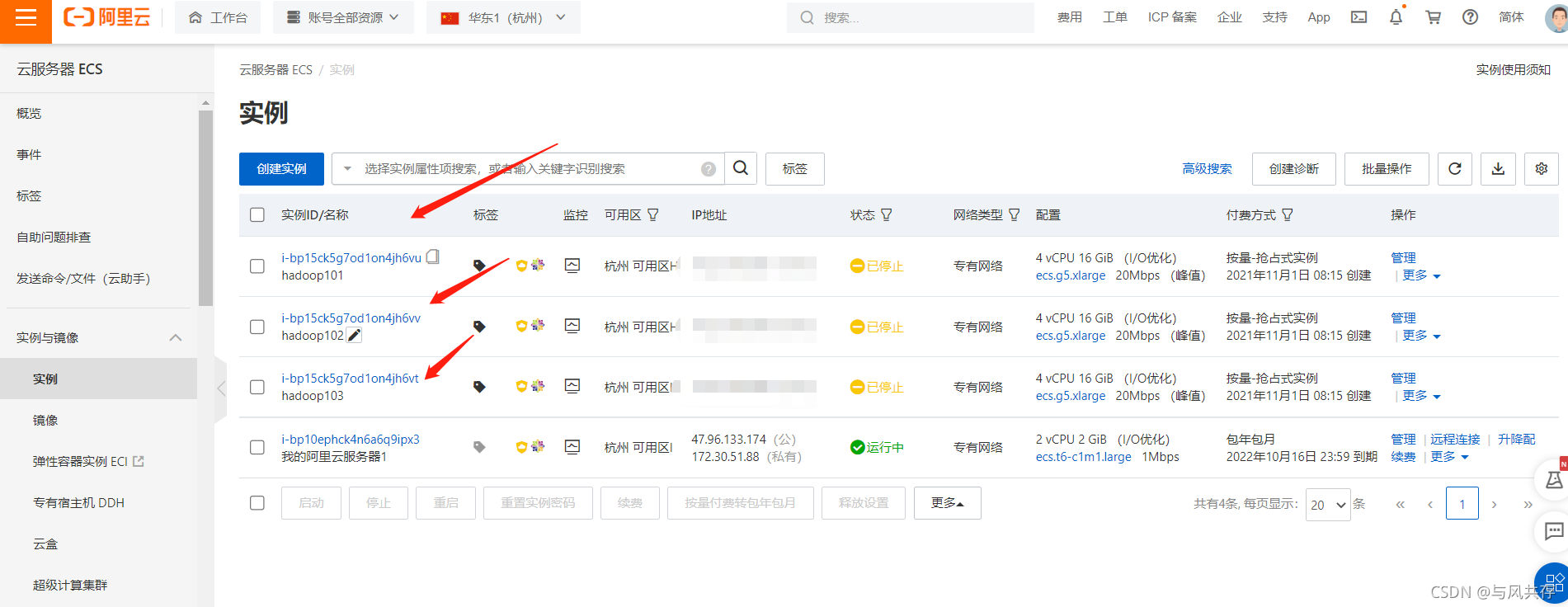This screenshot has width=1568, height=607.
Task: Click the tag icon for hadoop103
Action: tap(478, 386)
